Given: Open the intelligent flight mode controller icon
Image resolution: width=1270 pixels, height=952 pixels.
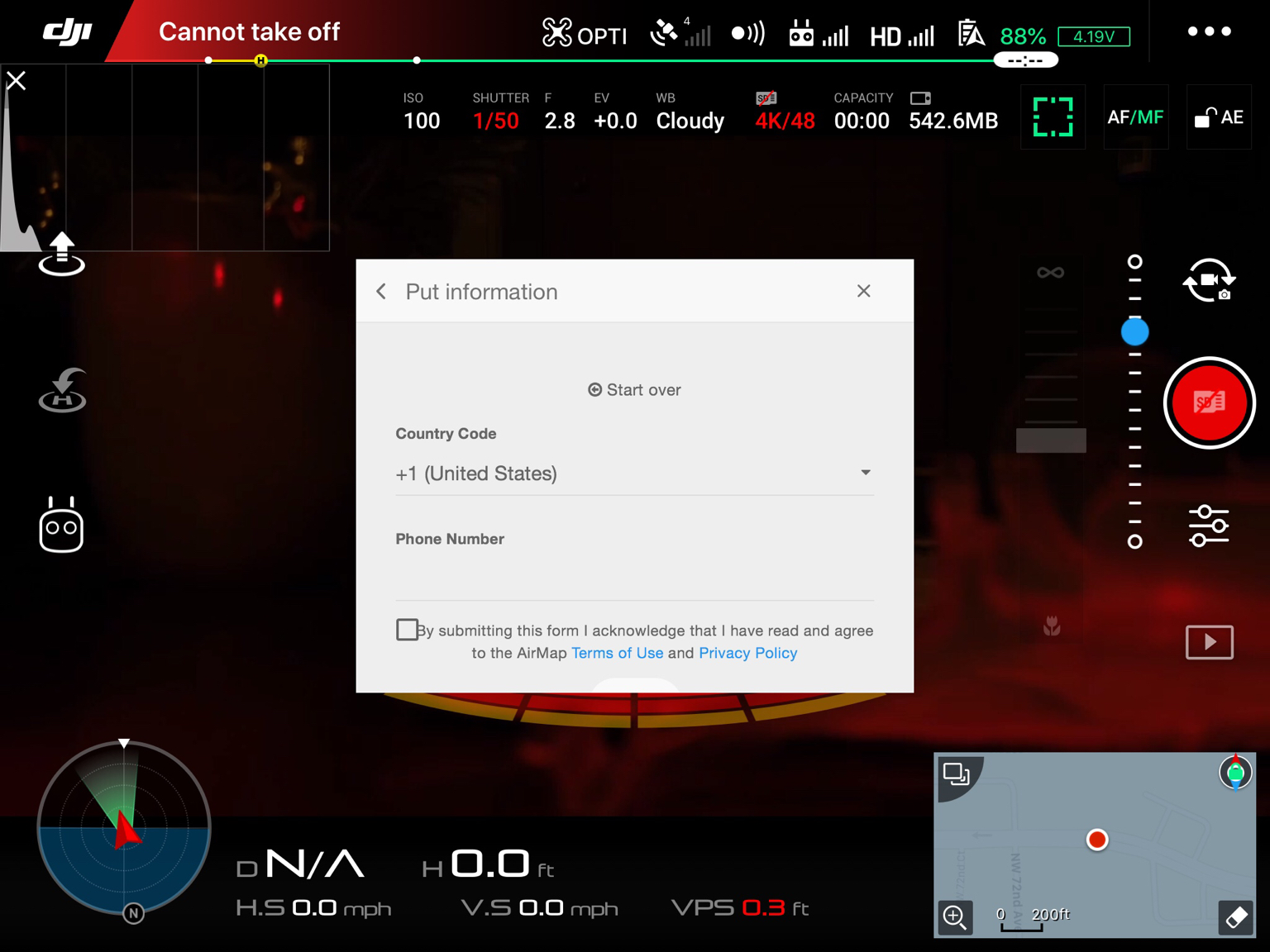Looking at the screenshot, I should (61, 525).
